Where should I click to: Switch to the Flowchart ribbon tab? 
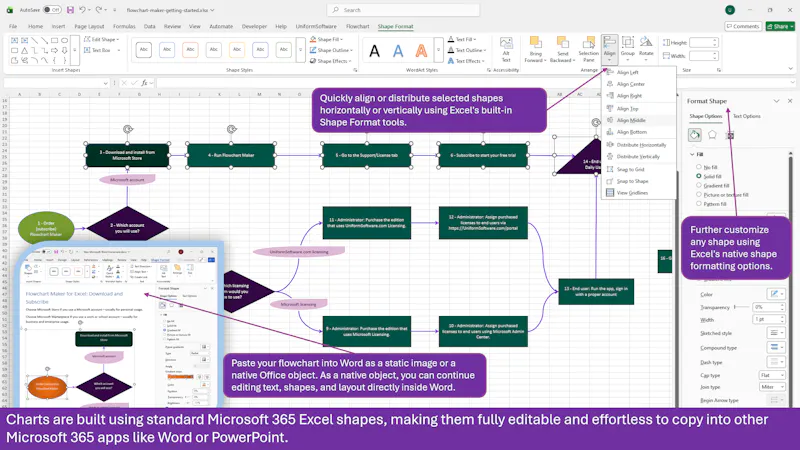pyautogui.click(x=357, y=26)
